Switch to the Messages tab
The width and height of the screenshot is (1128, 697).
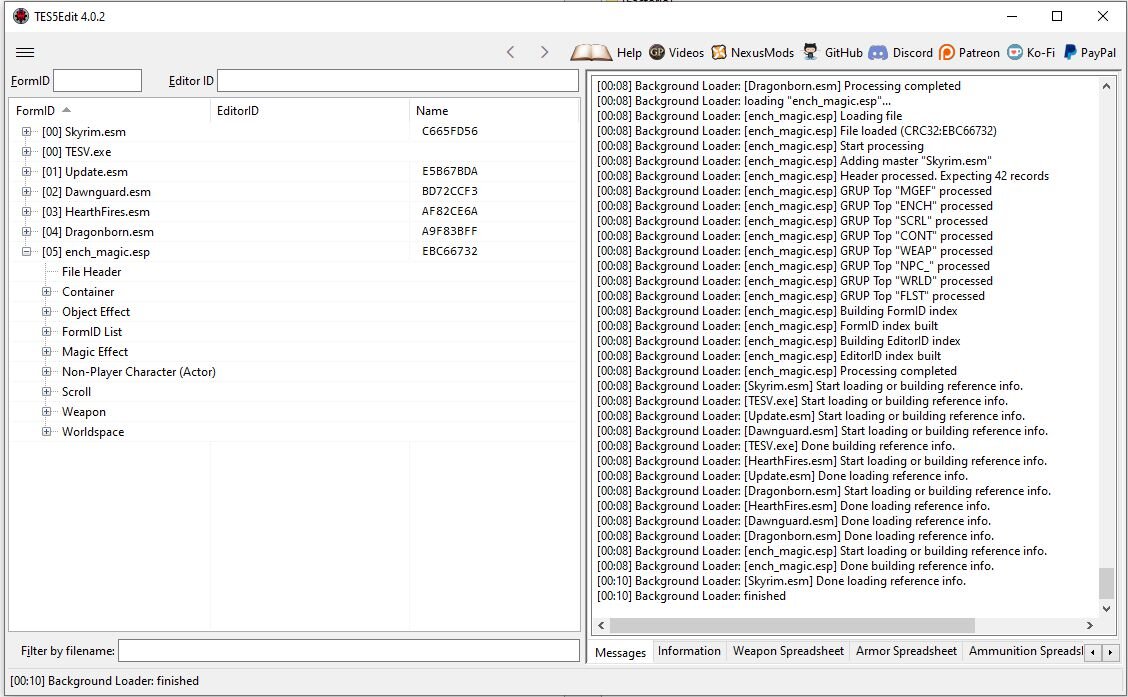(x=620, y=652)
